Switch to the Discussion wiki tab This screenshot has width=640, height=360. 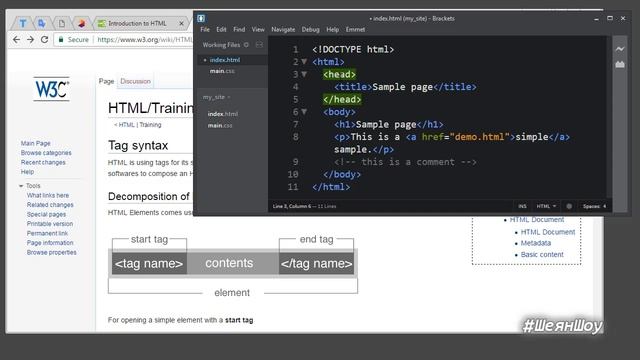coord(136,81)
